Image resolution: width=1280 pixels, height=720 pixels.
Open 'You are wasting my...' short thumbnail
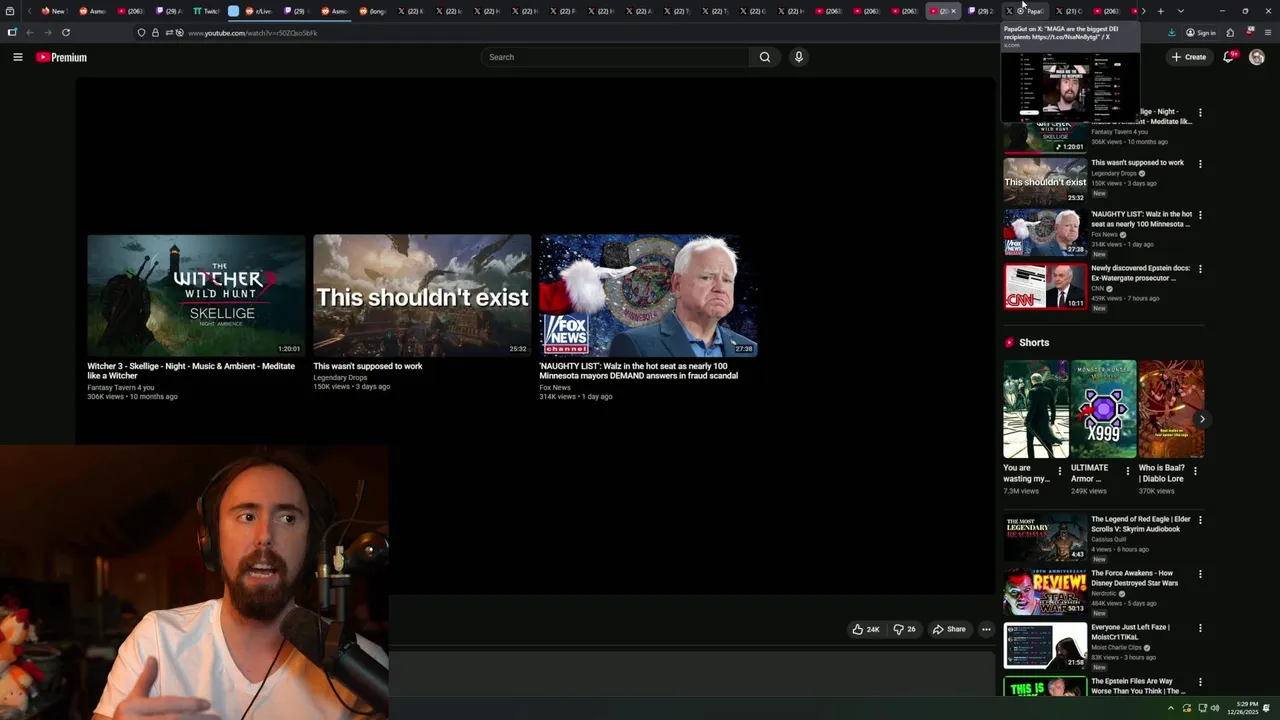1036,409
